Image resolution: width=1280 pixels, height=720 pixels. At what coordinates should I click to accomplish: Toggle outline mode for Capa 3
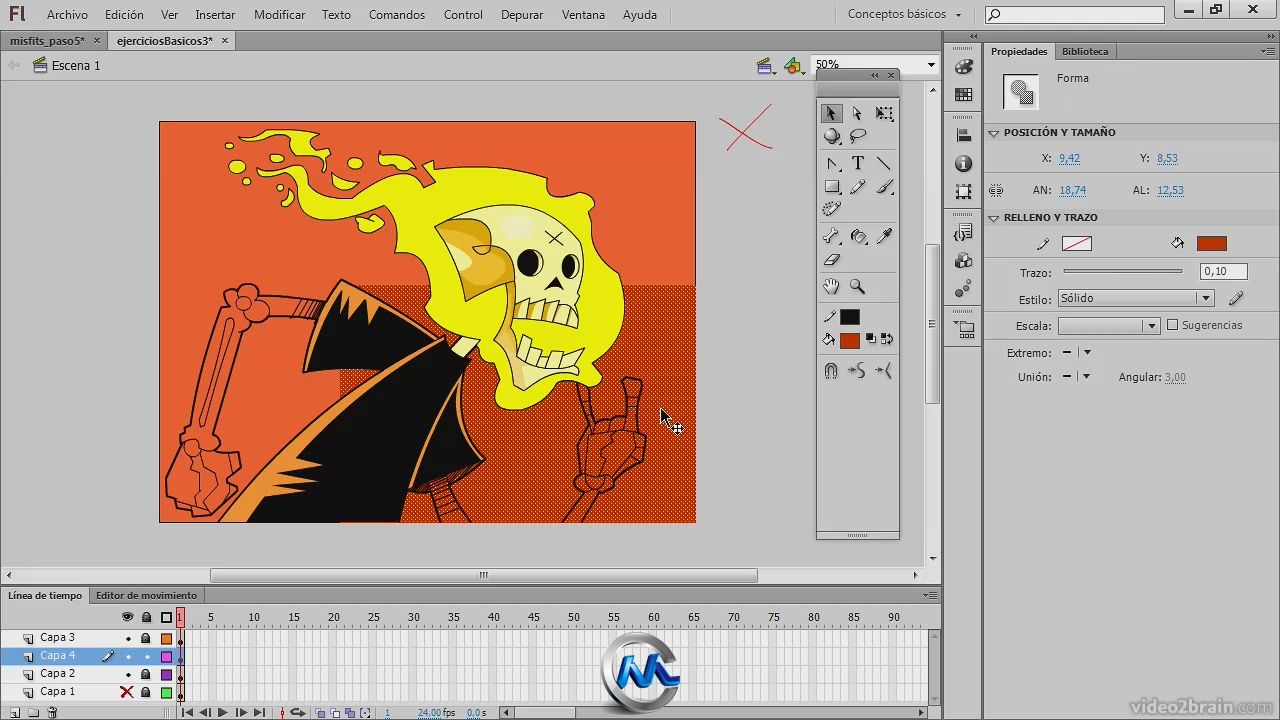(x=166, y=638)
